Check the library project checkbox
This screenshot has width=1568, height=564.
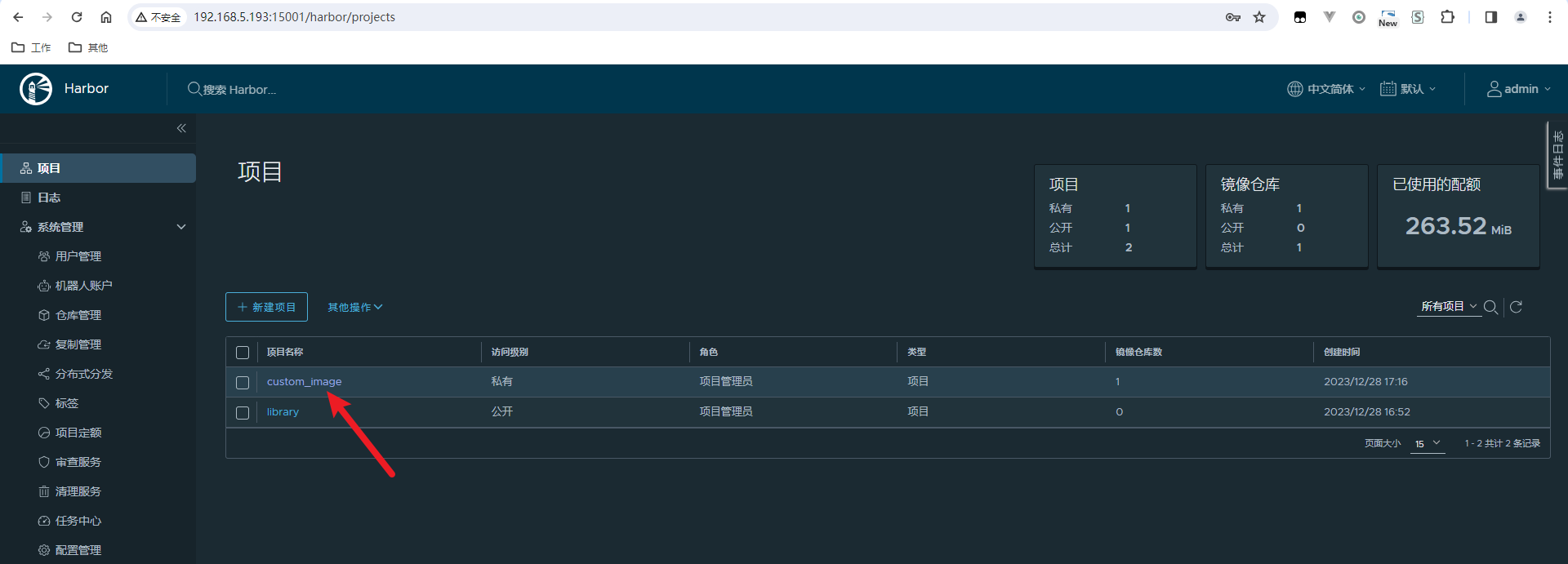point(243,413)
